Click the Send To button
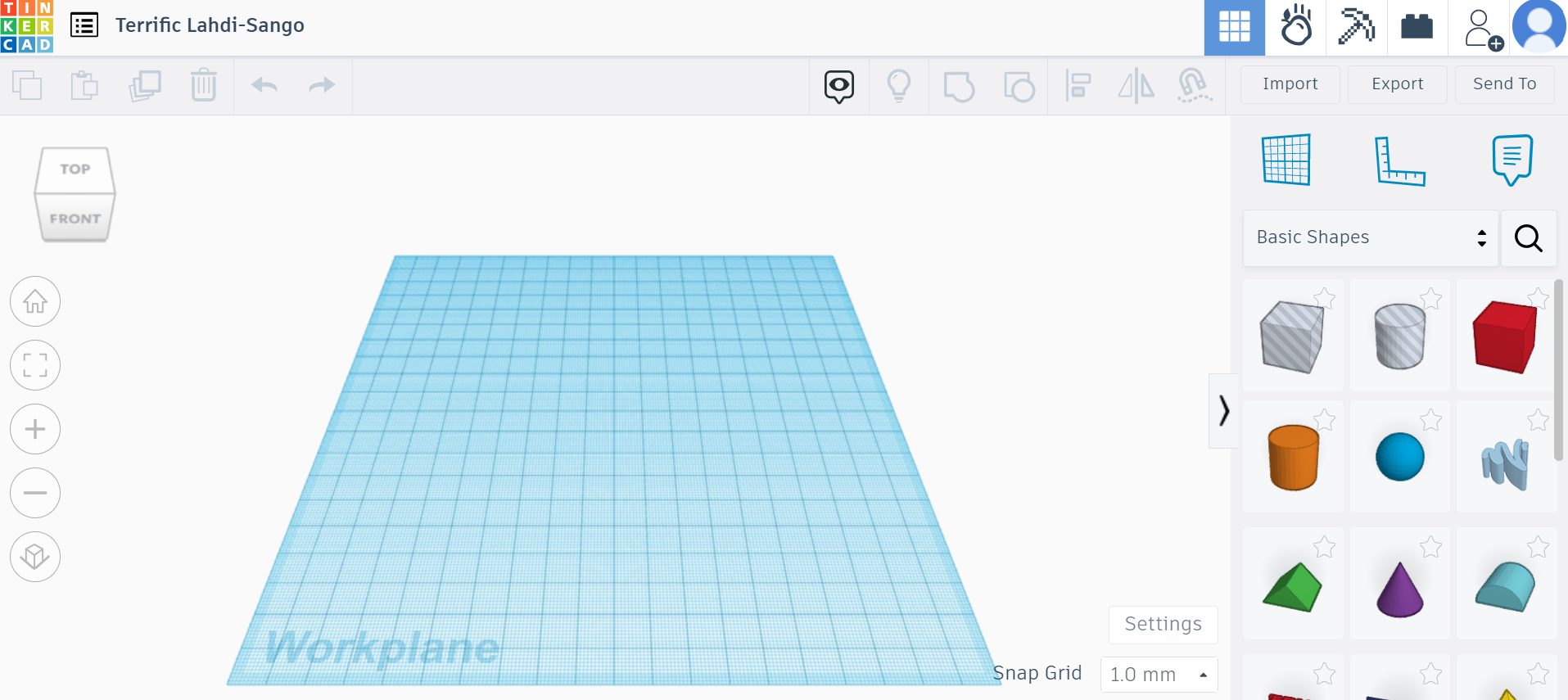The width and height of the screenshot is (1568, 700). [x=1505, y=84]
